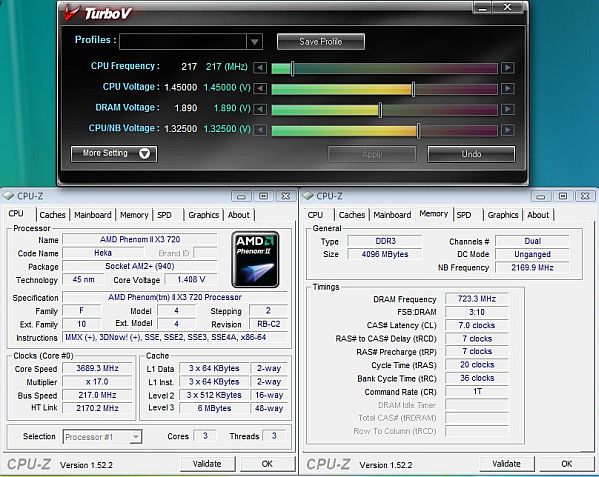Click the Core Speed value 3689.3 MHz

pyautogui.click(x=97, y=368)
